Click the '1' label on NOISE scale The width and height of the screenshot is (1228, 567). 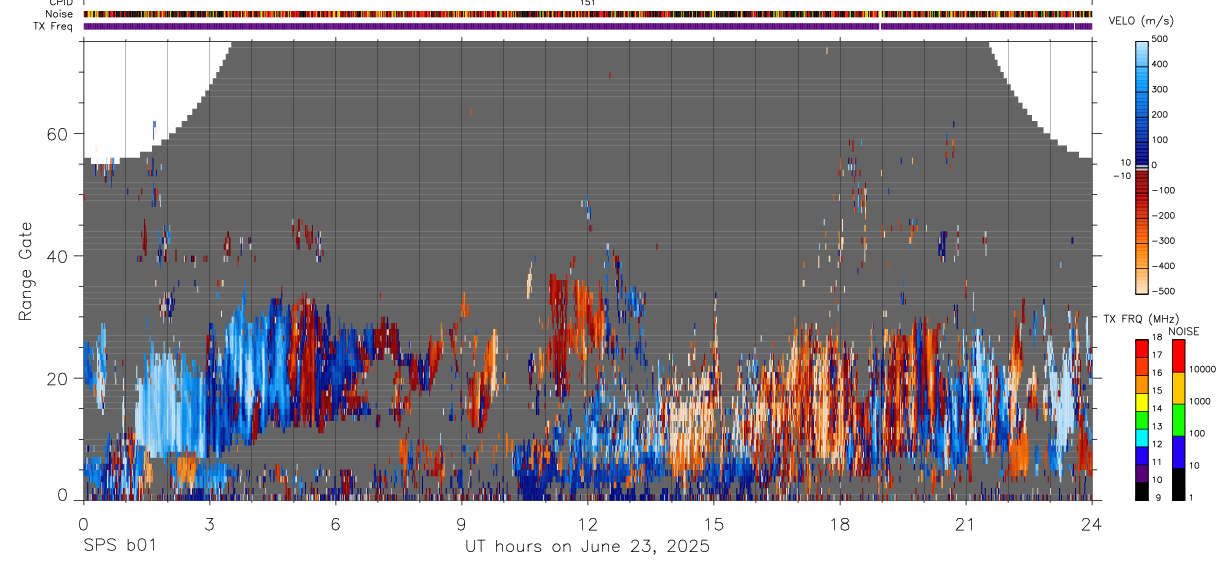click(x=1191, y=498)
